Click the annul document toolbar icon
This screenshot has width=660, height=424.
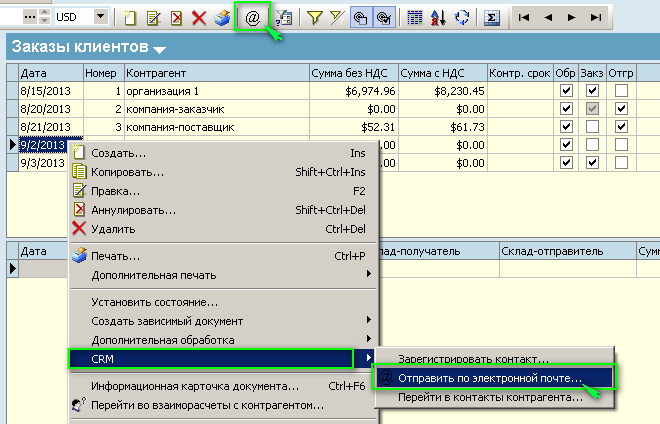point(177,18)
